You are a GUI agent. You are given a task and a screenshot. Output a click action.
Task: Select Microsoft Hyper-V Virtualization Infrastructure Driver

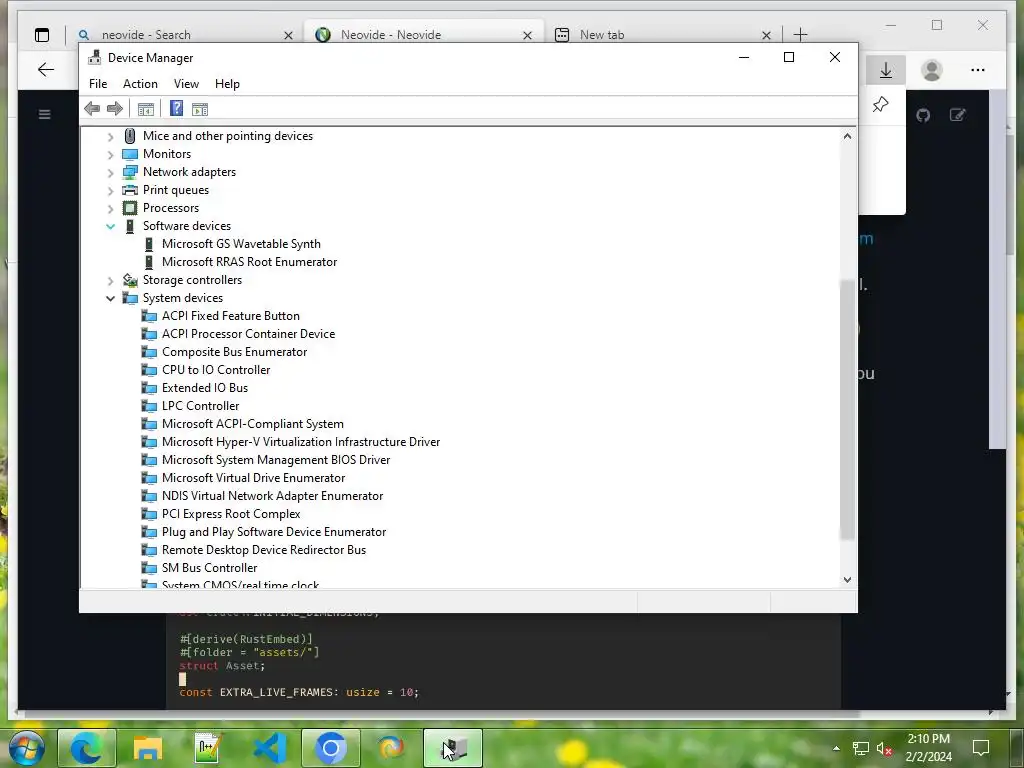[x=301, y=442]
